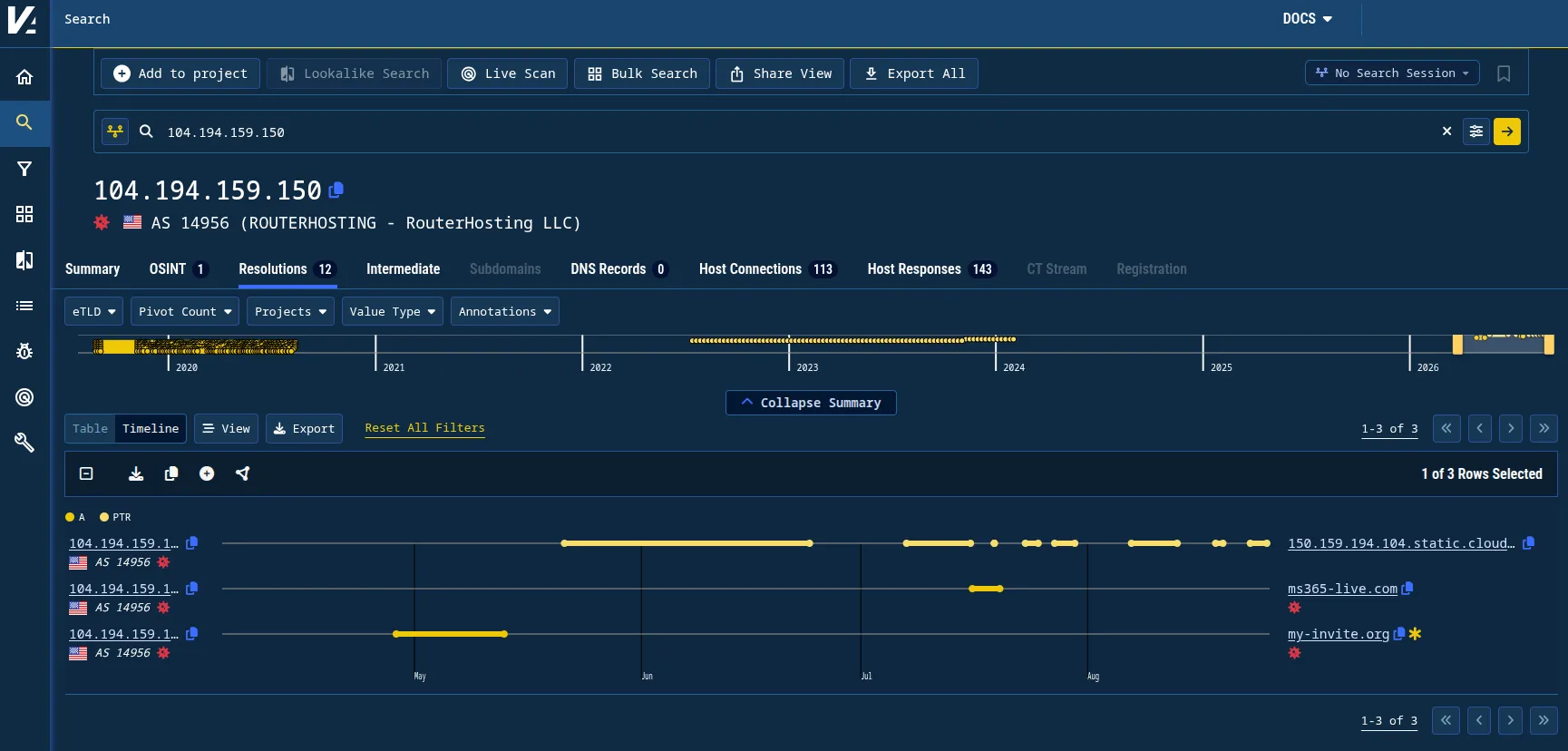Click the pivot tree icon beside search box
The image size is (1568, 751).
tap(115, 132)
